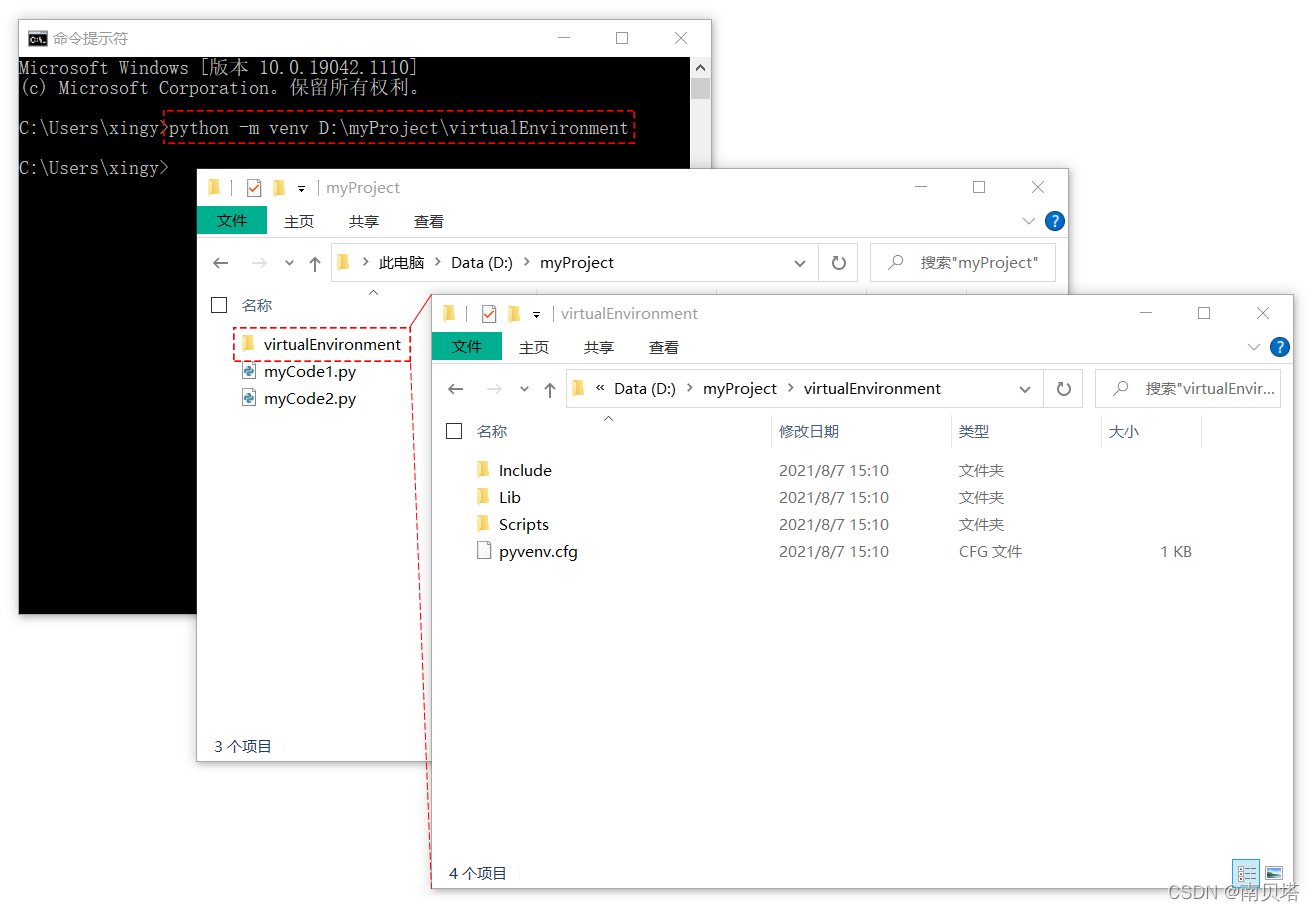Click the address bar refresh icon
1315x911 pixels.
pyautogui.click(x=1062, y=388)
